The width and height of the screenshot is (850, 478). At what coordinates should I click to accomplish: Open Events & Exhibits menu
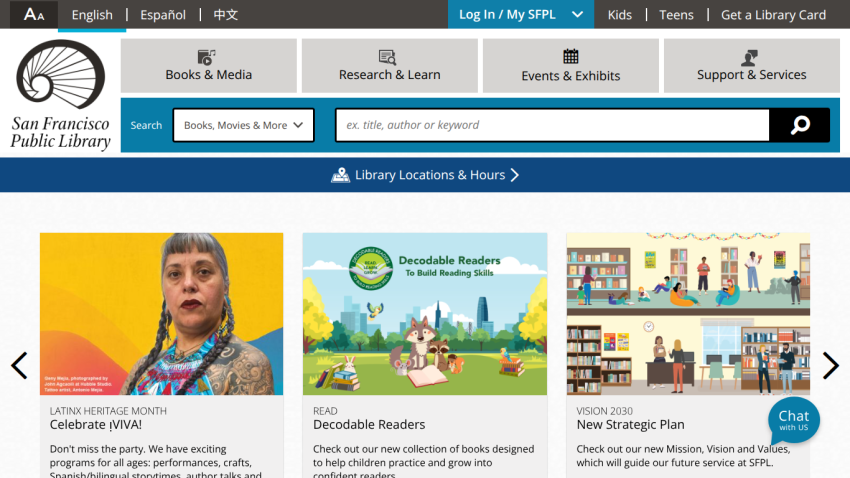(x=571, y=66)
